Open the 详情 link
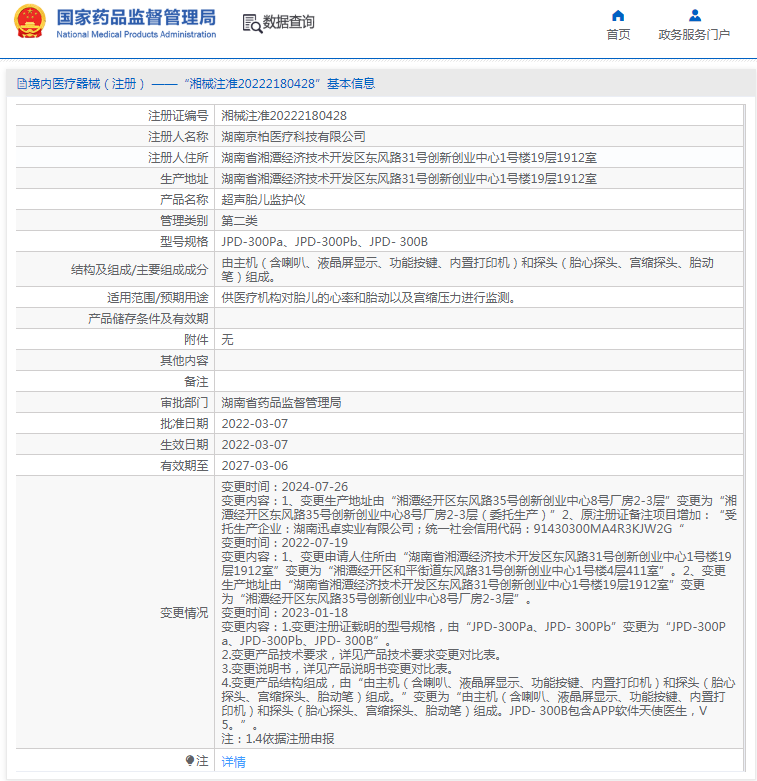 point(233,762)
